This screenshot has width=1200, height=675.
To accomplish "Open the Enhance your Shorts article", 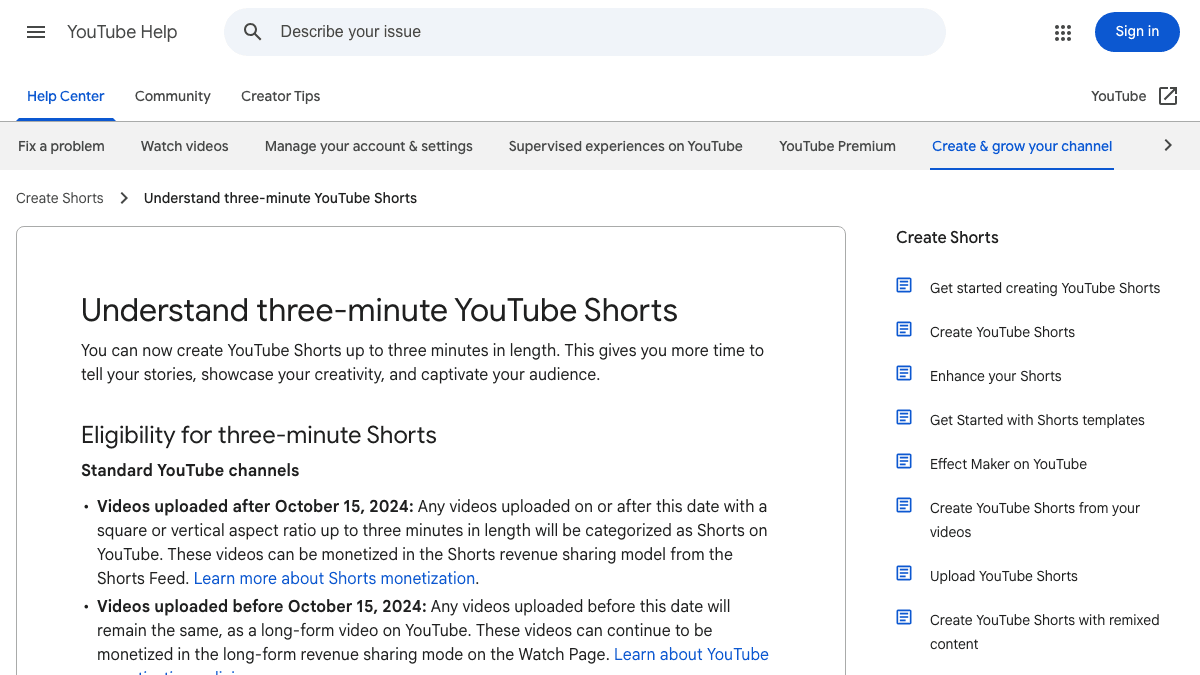I will (x=996, y=376).
